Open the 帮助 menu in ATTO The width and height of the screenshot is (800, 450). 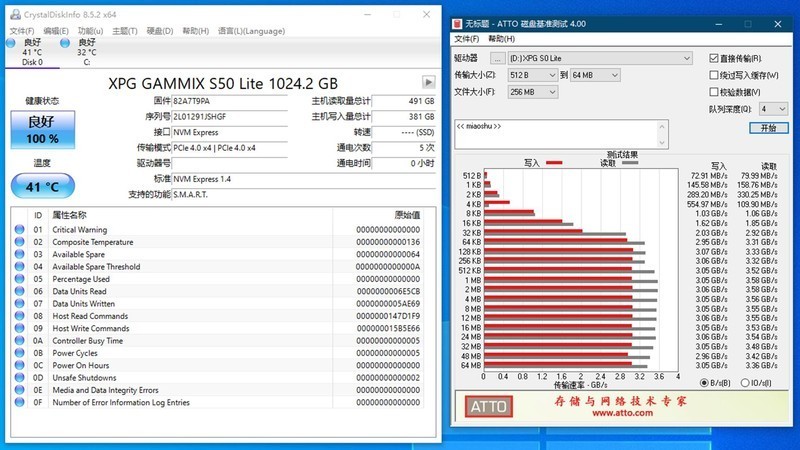point(502,39)
